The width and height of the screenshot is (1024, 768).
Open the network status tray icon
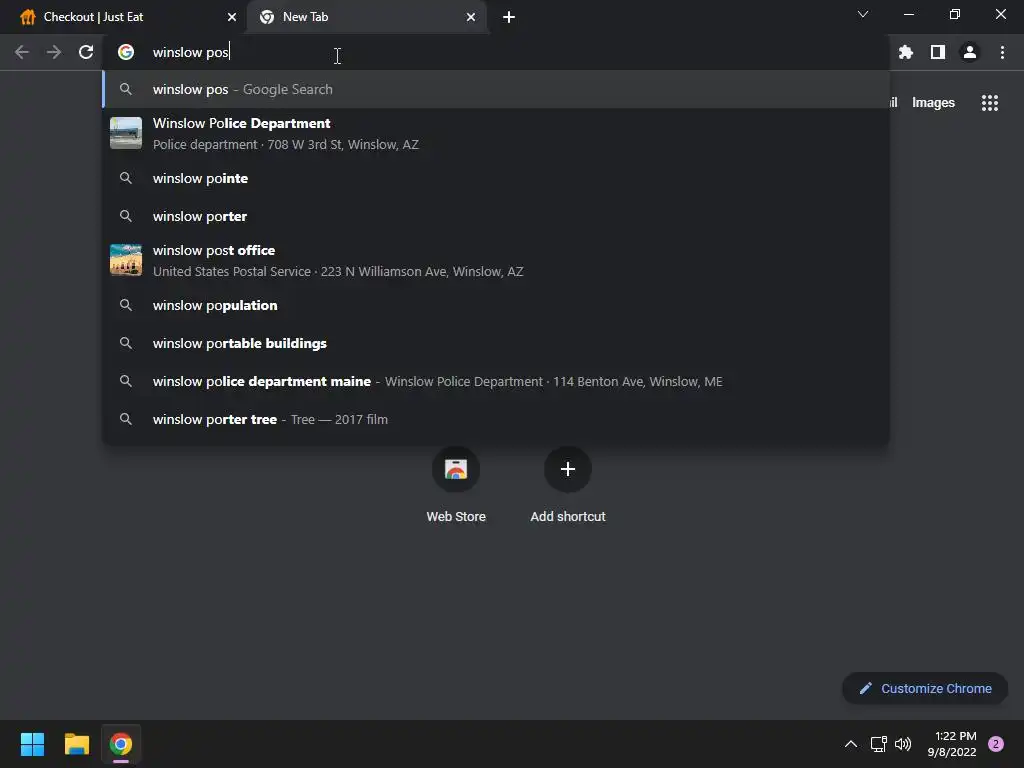(878, 744)
